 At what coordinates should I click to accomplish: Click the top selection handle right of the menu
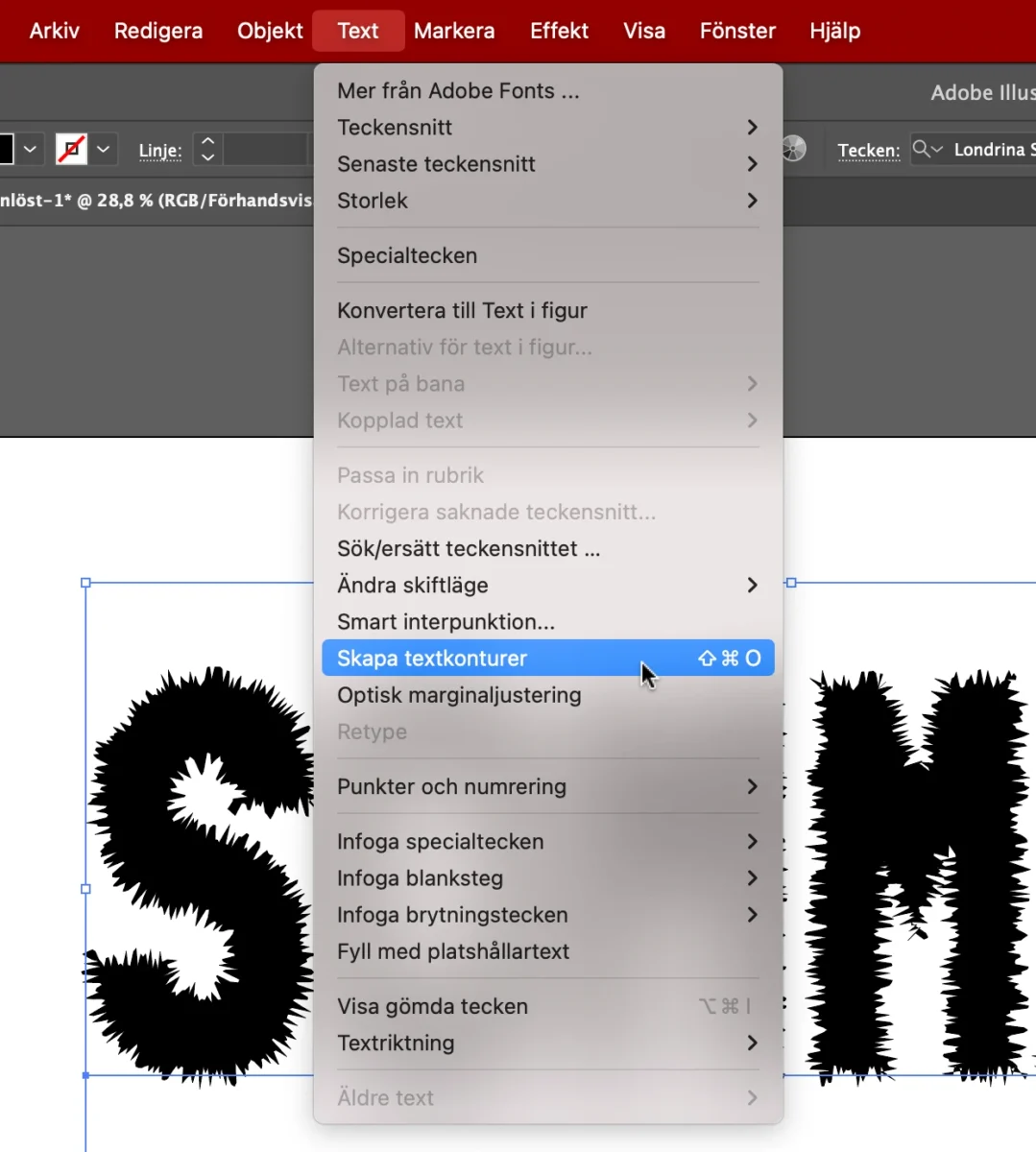click(791, 583)
